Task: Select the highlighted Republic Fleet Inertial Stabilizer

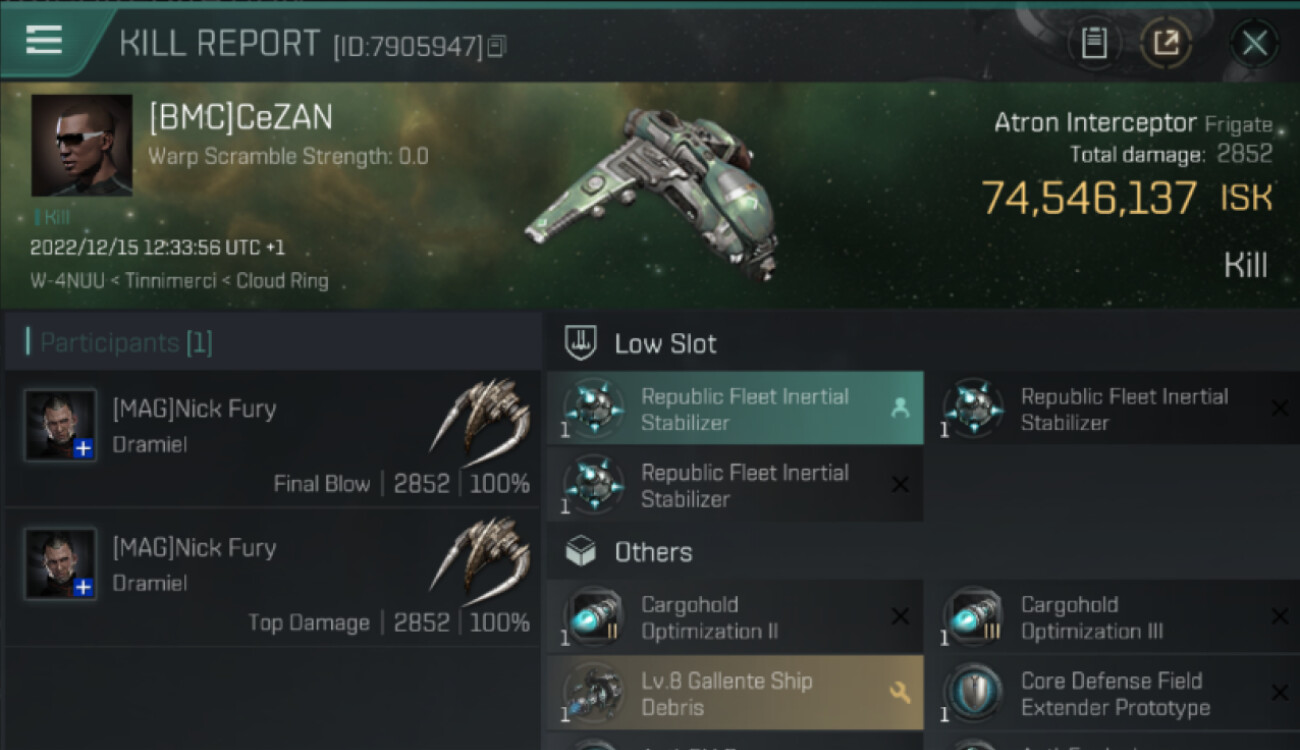Action: click(744, 409)
